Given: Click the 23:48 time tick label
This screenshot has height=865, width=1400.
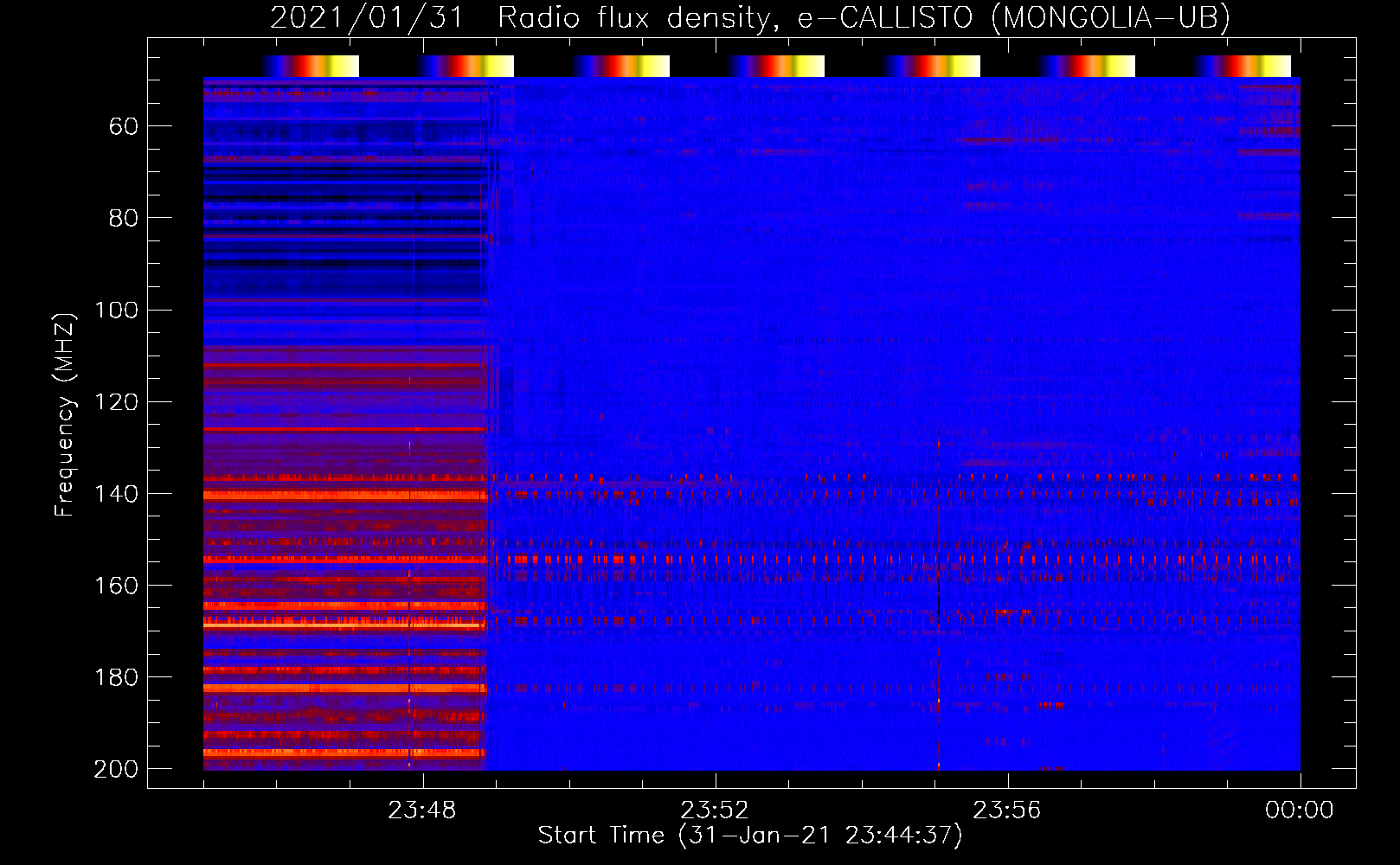Looking at the screenshot, I should (x=422, y=811).
